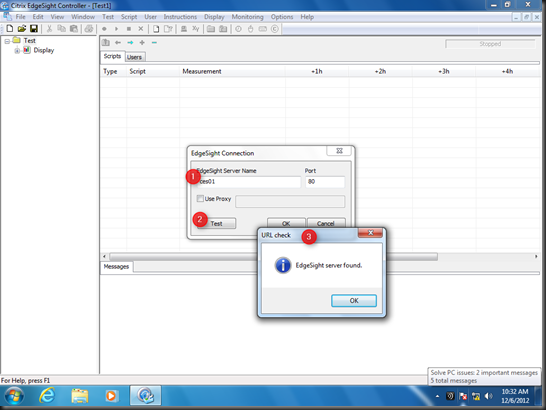Click OK in EdgeSight Connection dialog
Viewport: 546px width, 410px height.
pos(286,223)
